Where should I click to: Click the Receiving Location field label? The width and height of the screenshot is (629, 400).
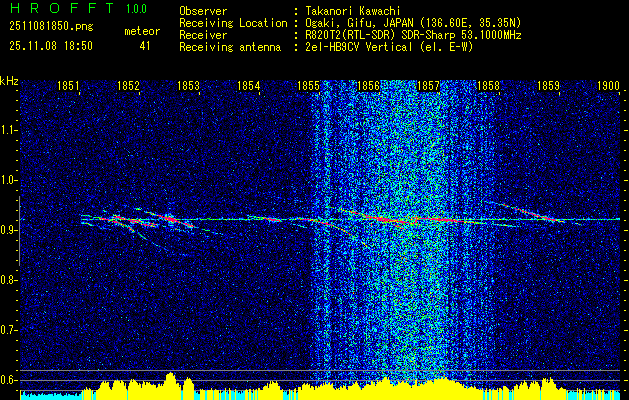tap(233, 23)
